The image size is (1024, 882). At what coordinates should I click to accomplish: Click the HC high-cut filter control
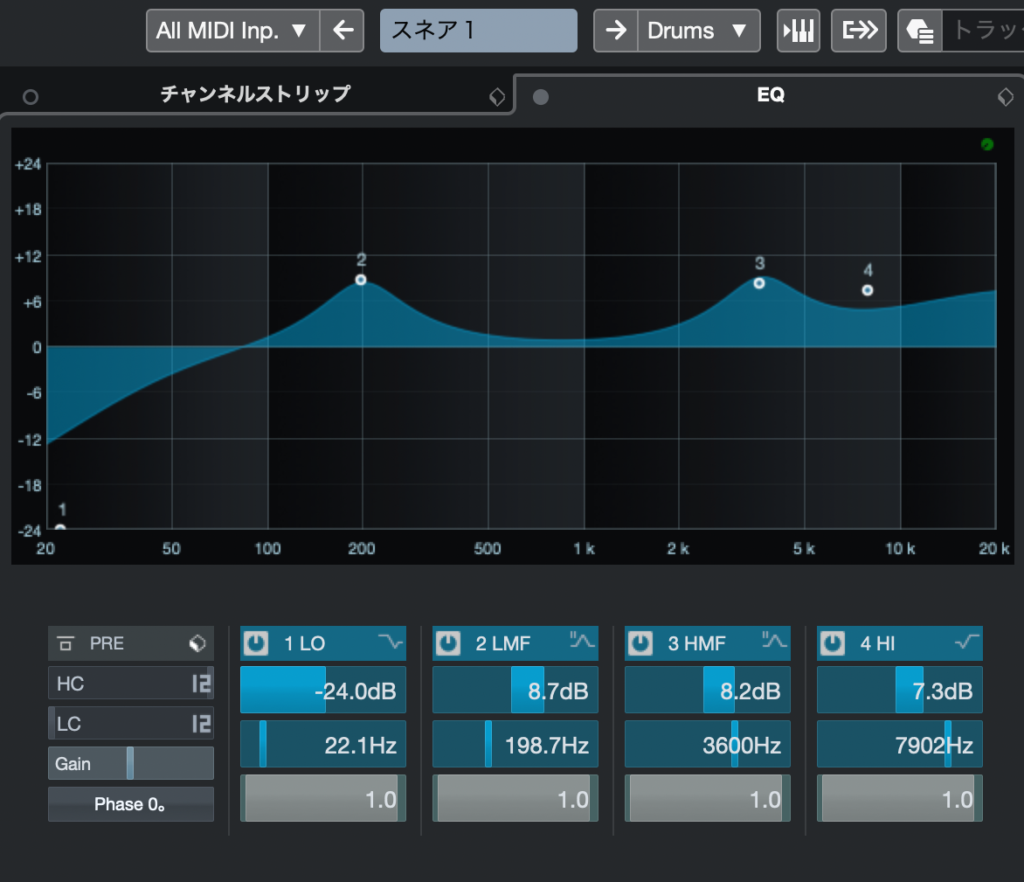130,684
